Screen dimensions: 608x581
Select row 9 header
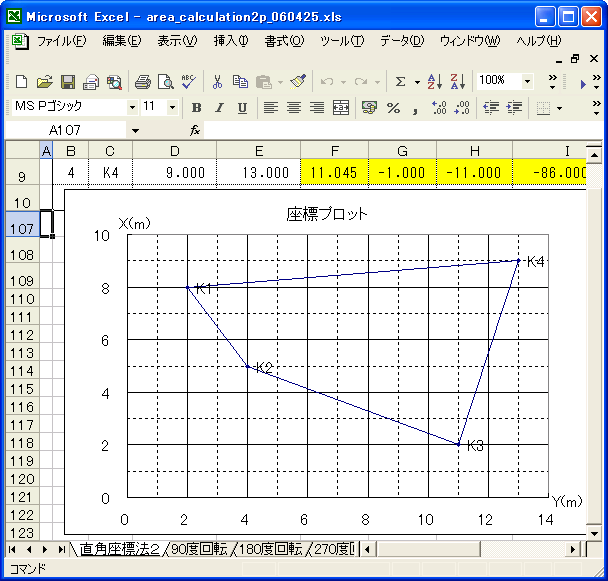coord(22,173)
